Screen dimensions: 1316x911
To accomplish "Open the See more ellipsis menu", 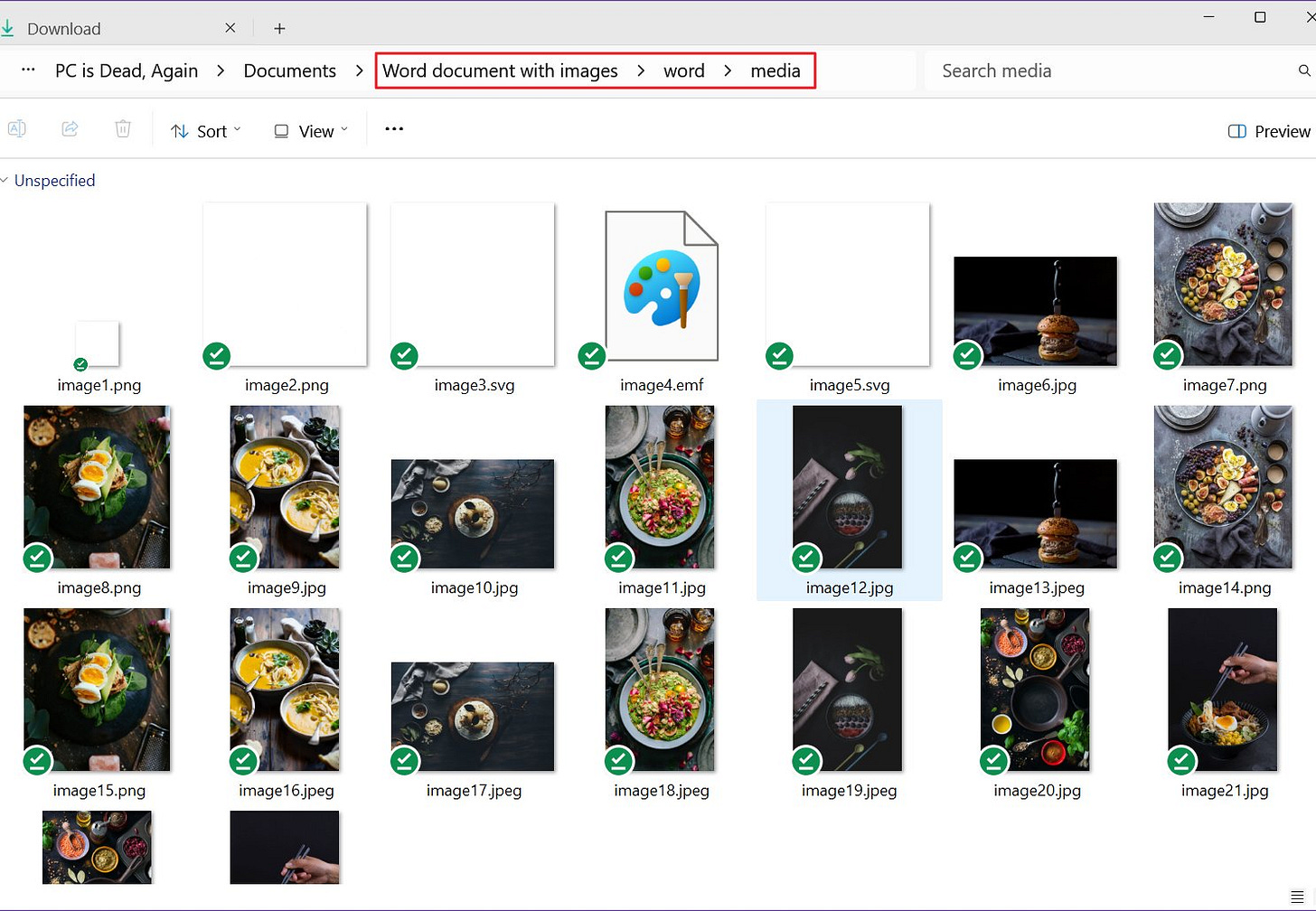I will (394, 129).
